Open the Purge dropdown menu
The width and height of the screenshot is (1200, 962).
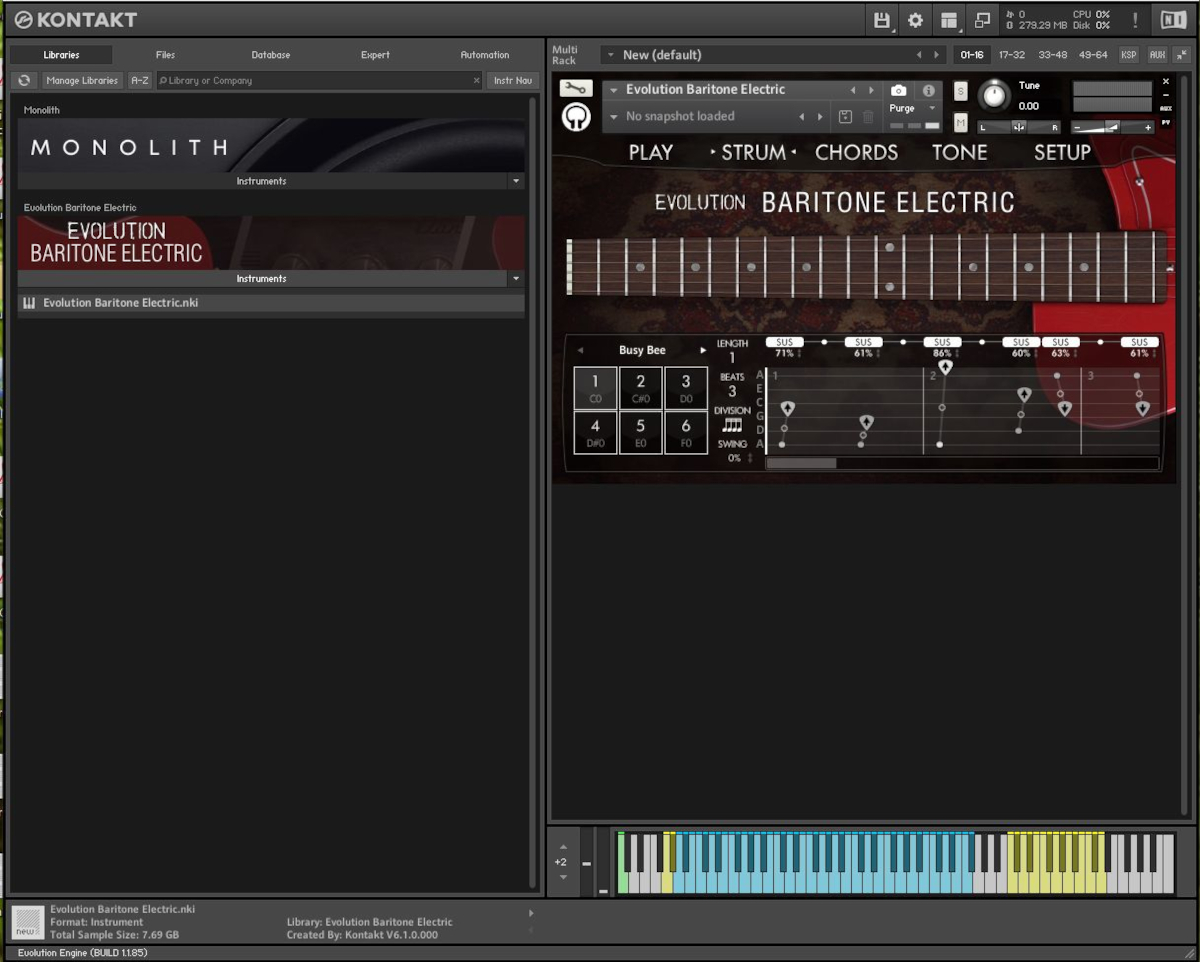click(932, 108)
